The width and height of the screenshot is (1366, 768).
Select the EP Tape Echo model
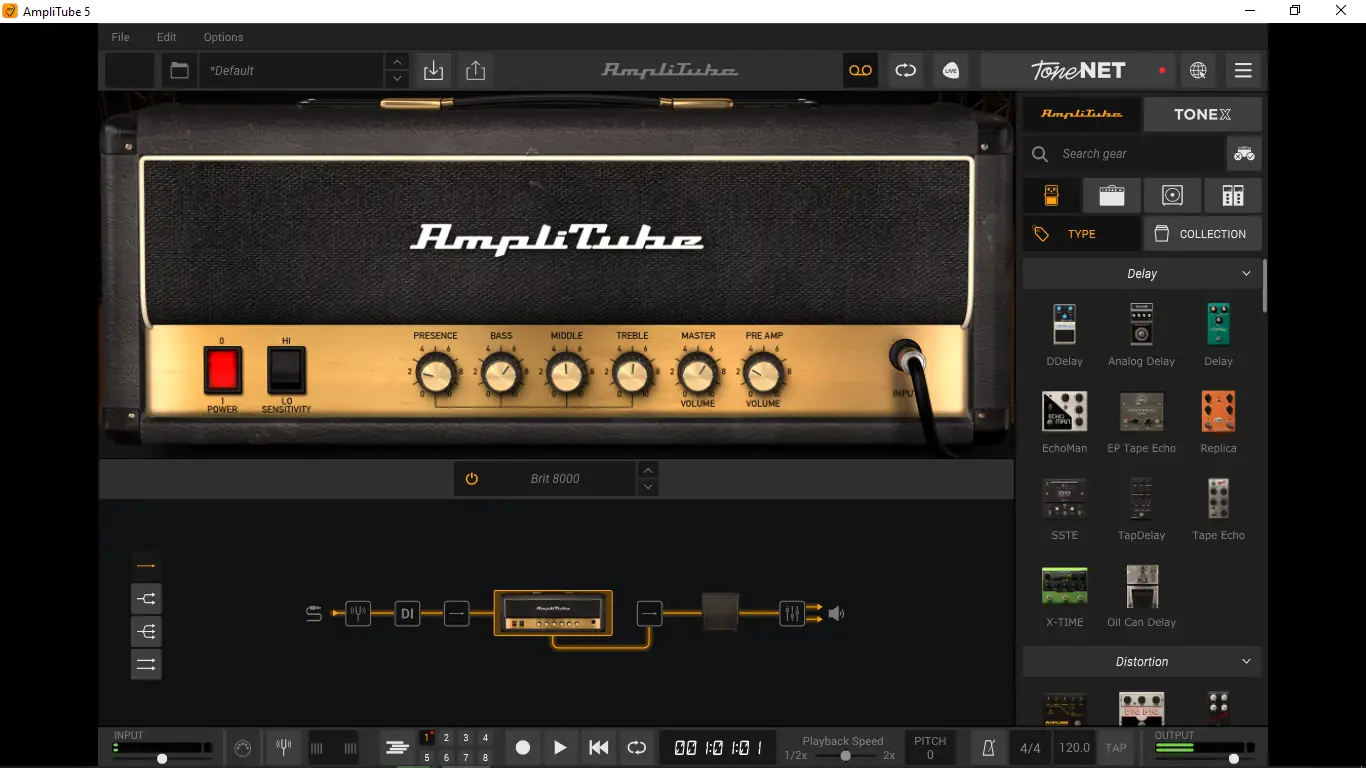pos(1141,412)
